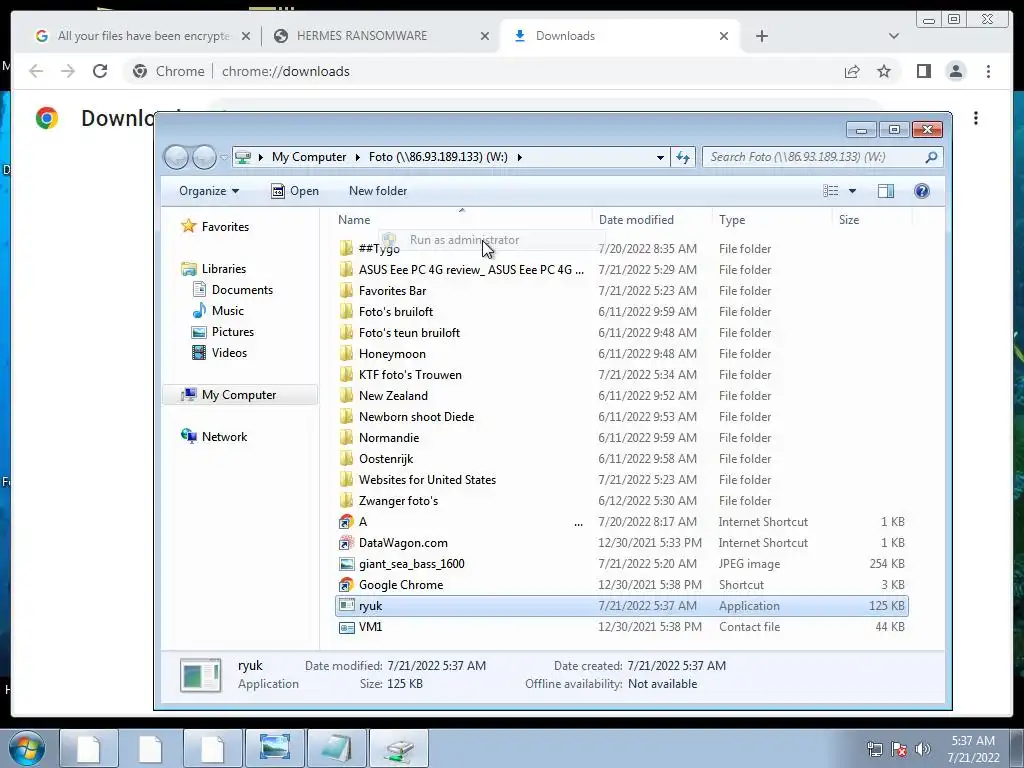Open the Downloads page more actions menu
Screen dimensions: 1024x768
coord(976,118)
